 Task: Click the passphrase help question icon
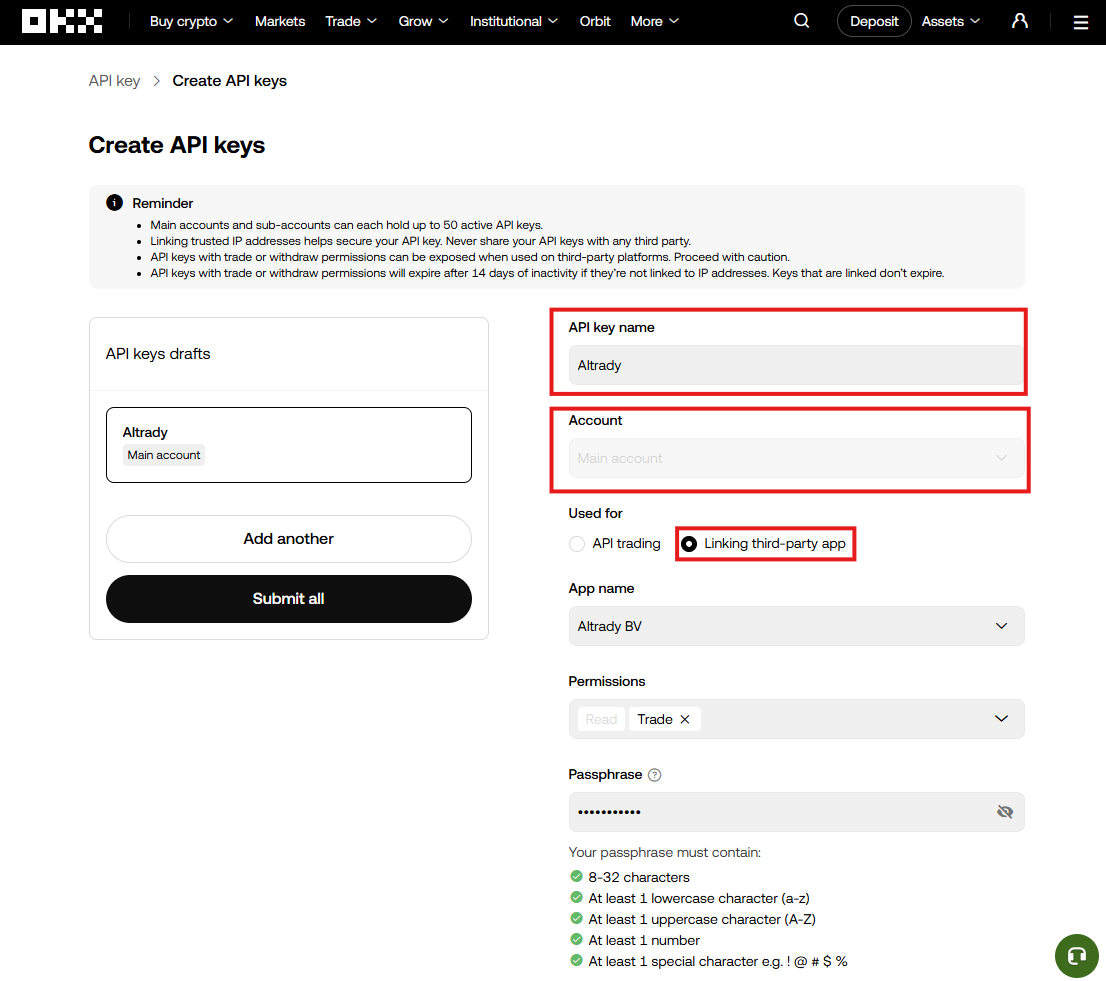[655, 775]
